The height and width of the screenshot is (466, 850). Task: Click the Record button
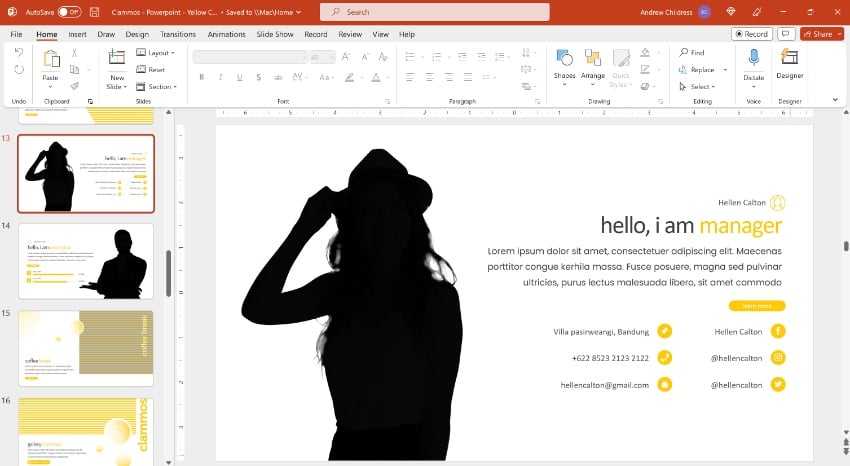point(751,34)
